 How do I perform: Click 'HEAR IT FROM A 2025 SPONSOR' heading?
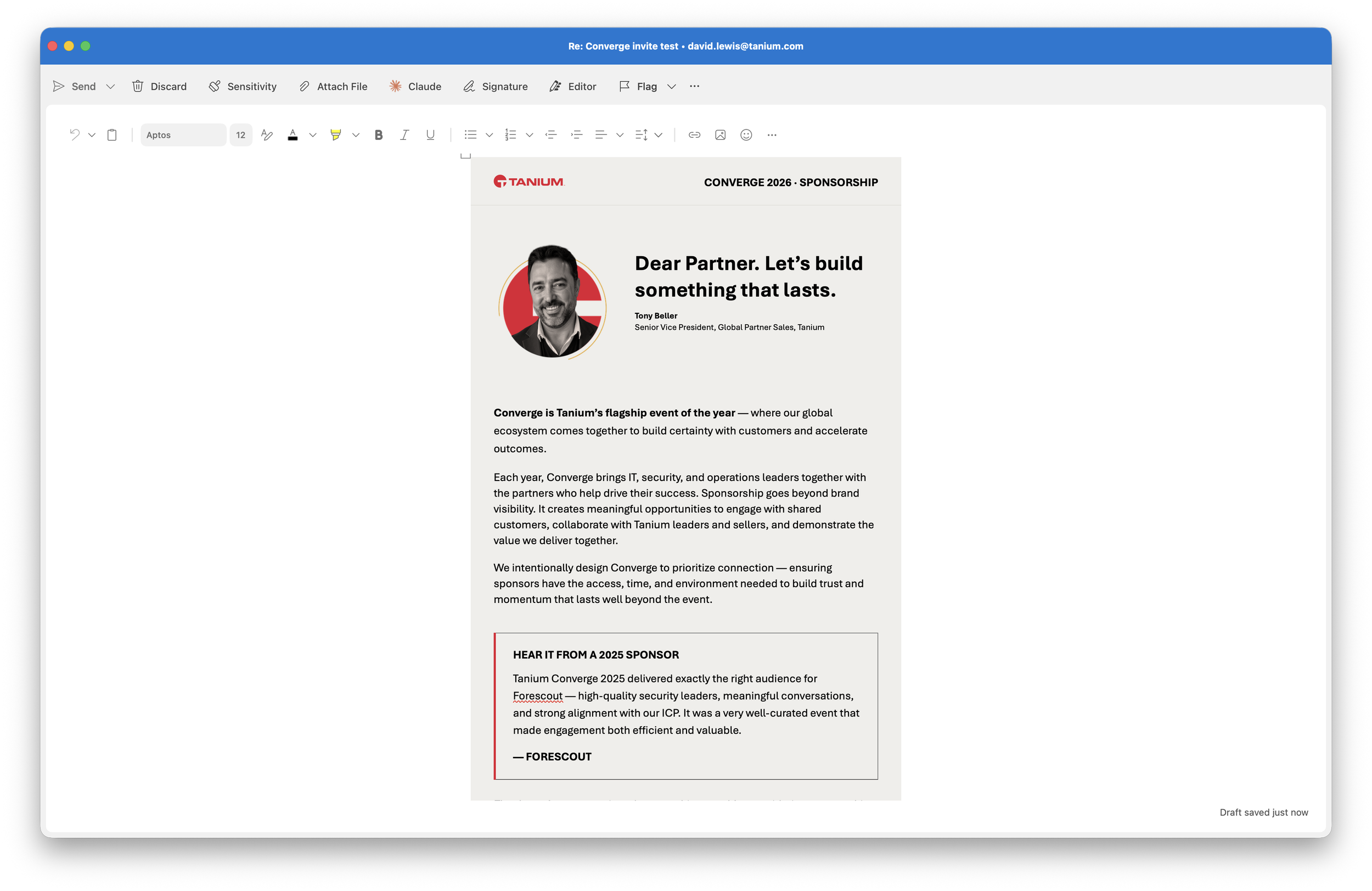point(596,655)
